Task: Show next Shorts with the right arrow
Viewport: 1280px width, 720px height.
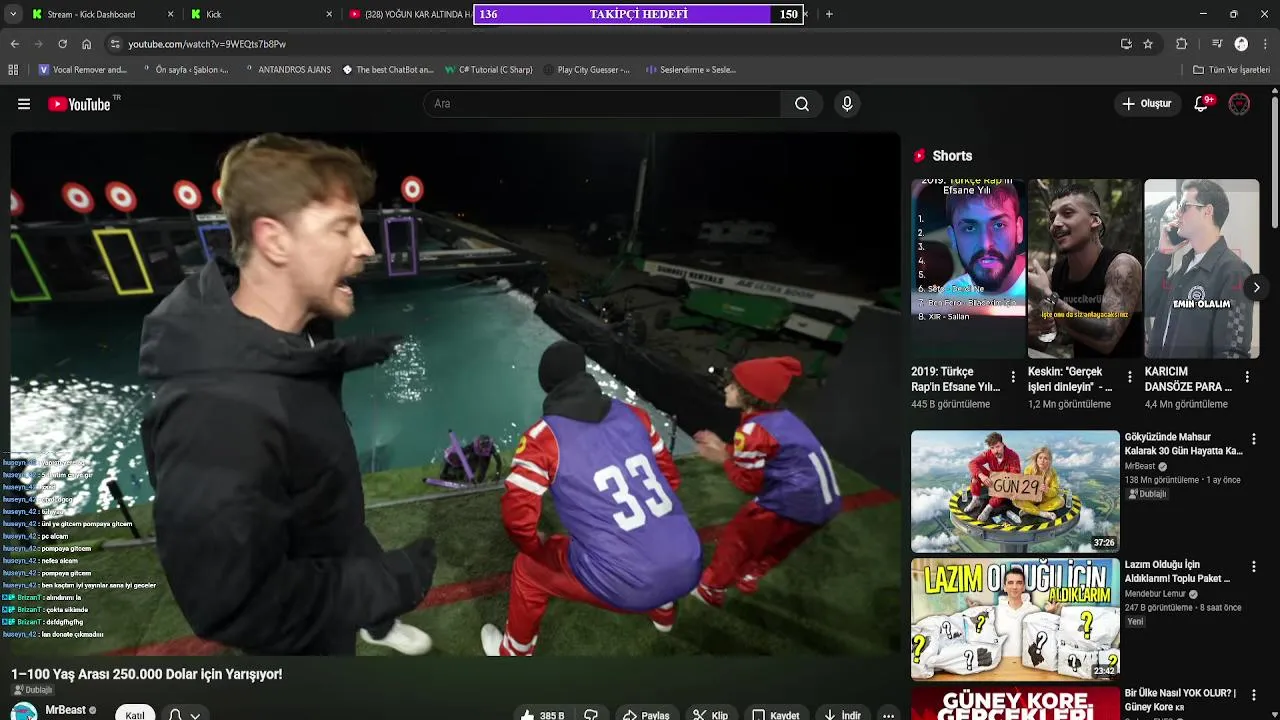Action: click(1256, 287)
